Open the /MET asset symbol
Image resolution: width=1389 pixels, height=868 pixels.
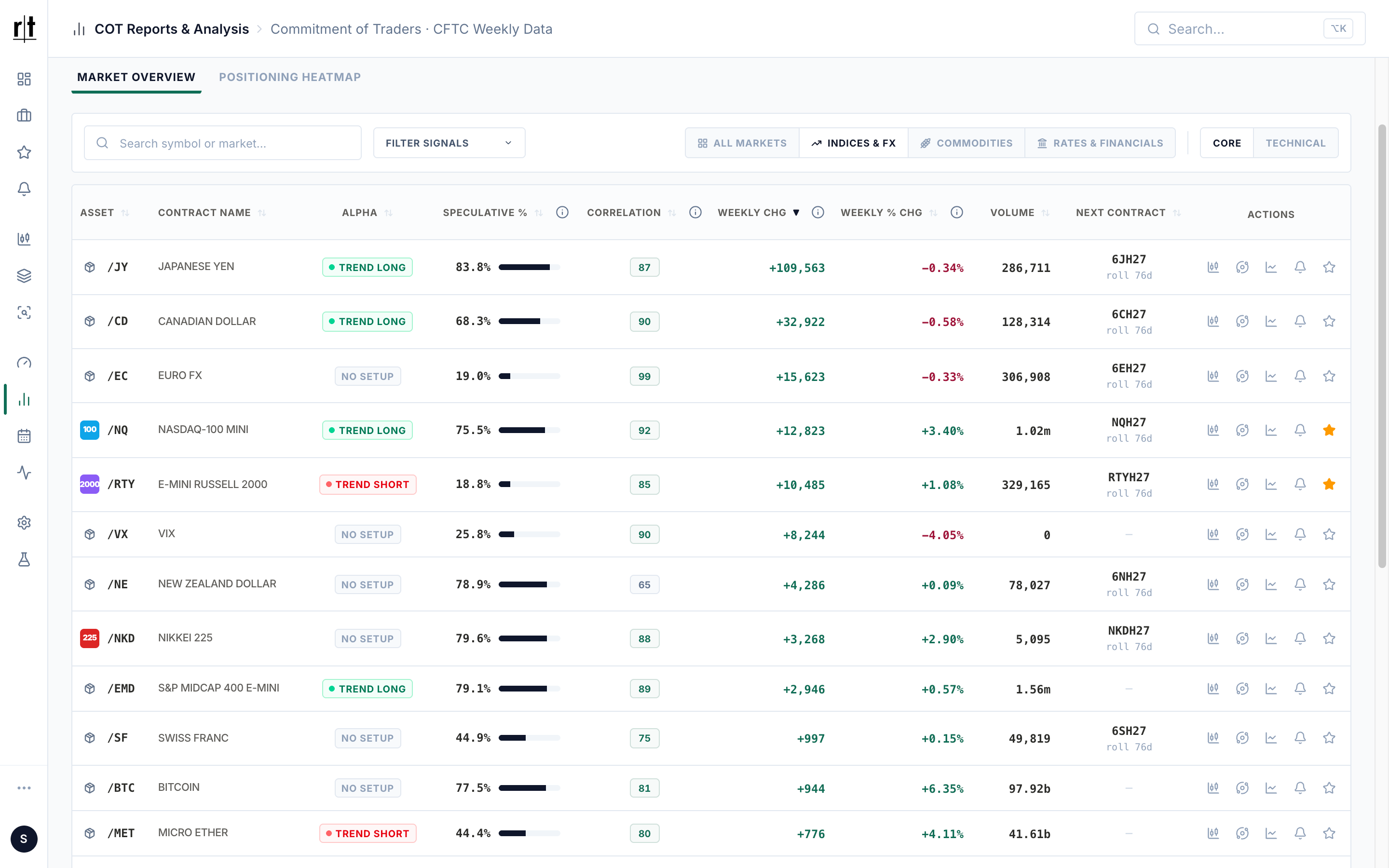[x=121, y=833]
